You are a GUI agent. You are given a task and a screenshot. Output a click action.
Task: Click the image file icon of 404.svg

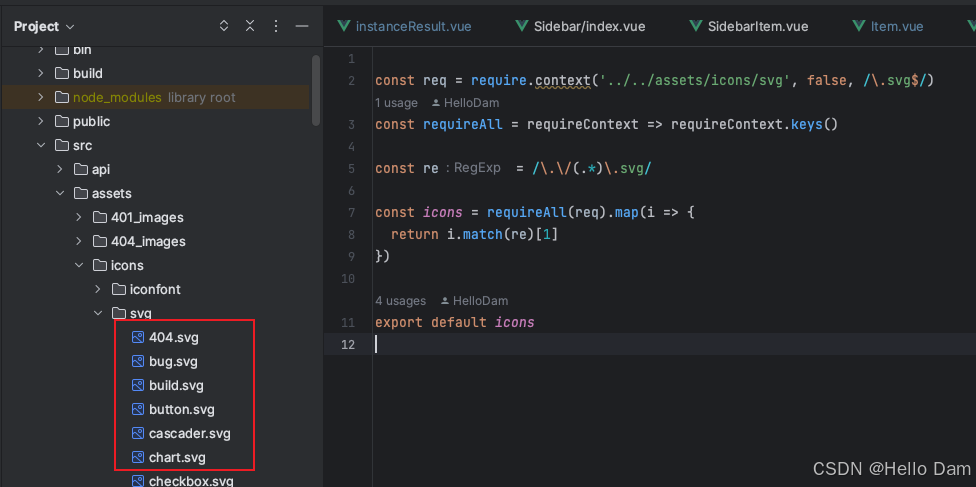click(138, 338)
